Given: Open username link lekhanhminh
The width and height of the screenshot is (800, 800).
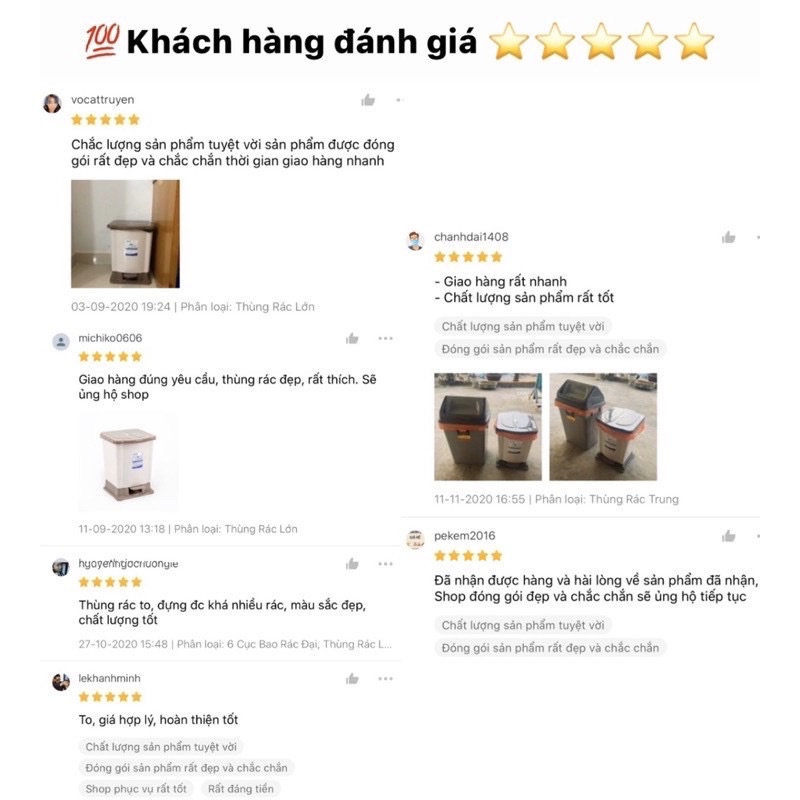Looking at the screenshot, I should 109,678.
